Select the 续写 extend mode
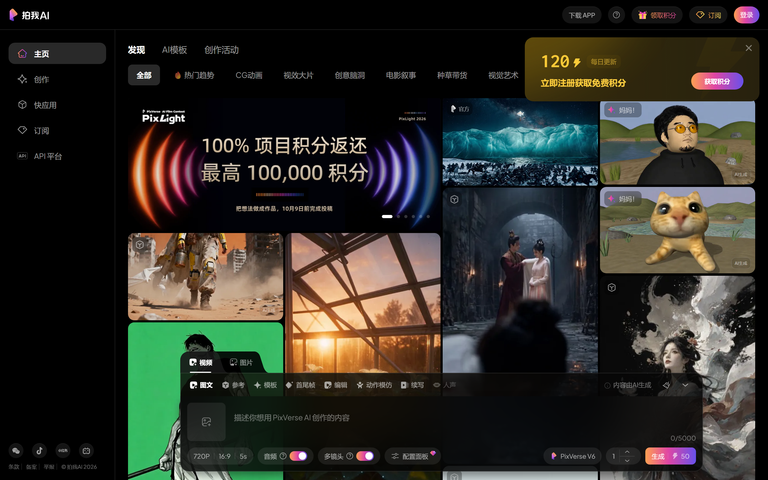This screenshot has width=768, height=480. 412,385
